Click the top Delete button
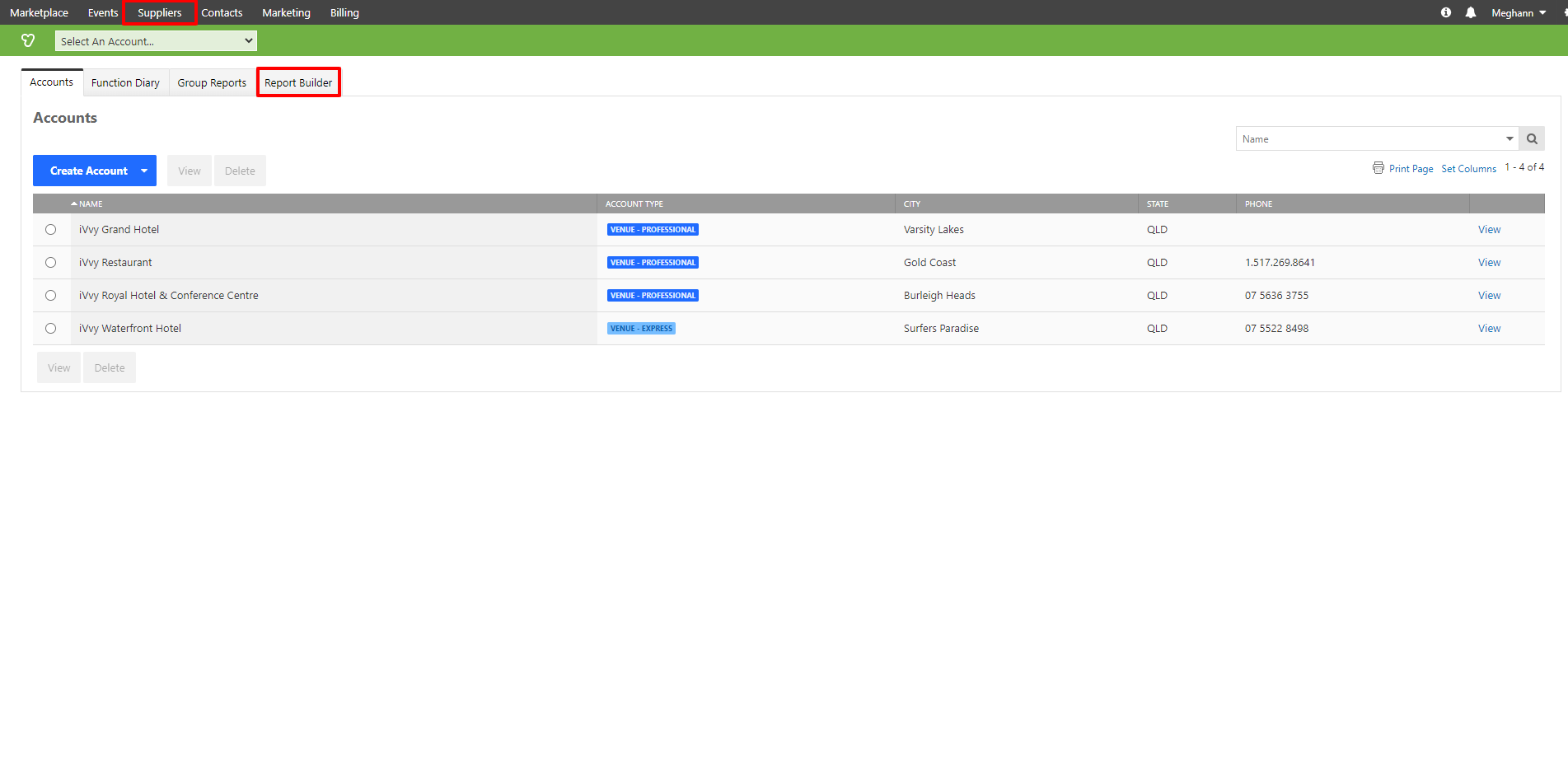 click(240, 171)
